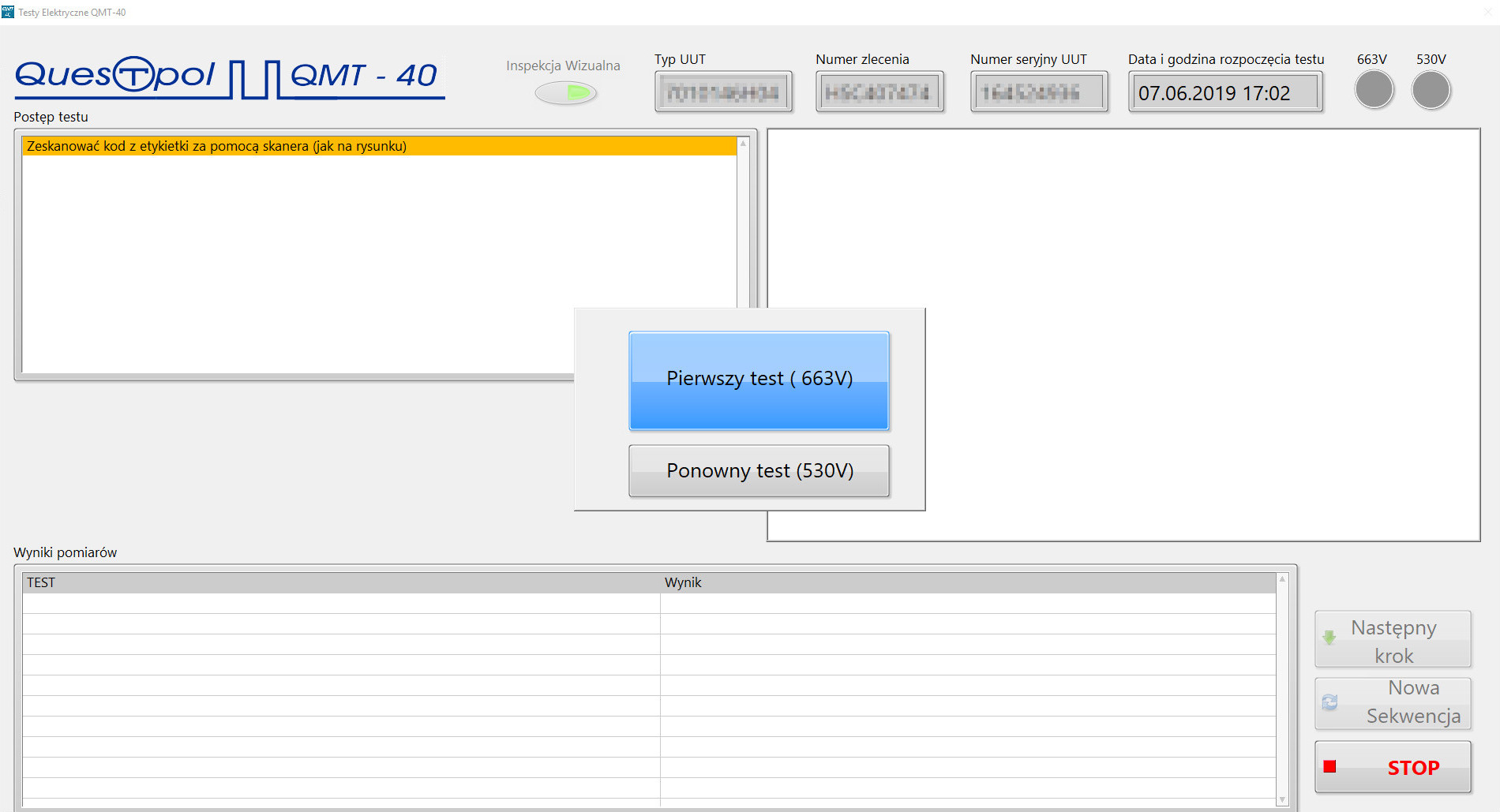Click the 530V indicator lamp

click(x=1431, y=90)
